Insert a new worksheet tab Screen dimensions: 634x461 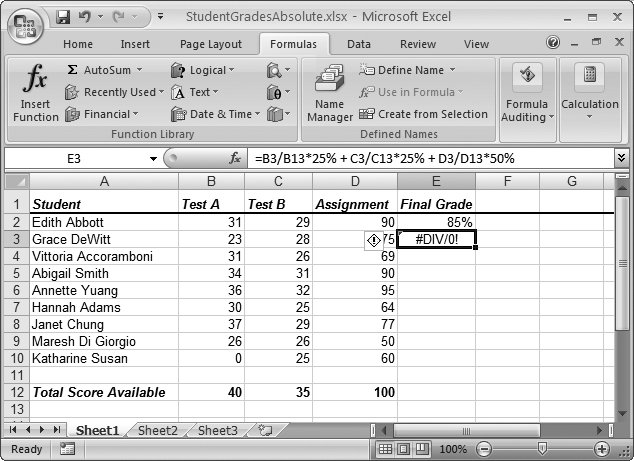coord(265,430)
